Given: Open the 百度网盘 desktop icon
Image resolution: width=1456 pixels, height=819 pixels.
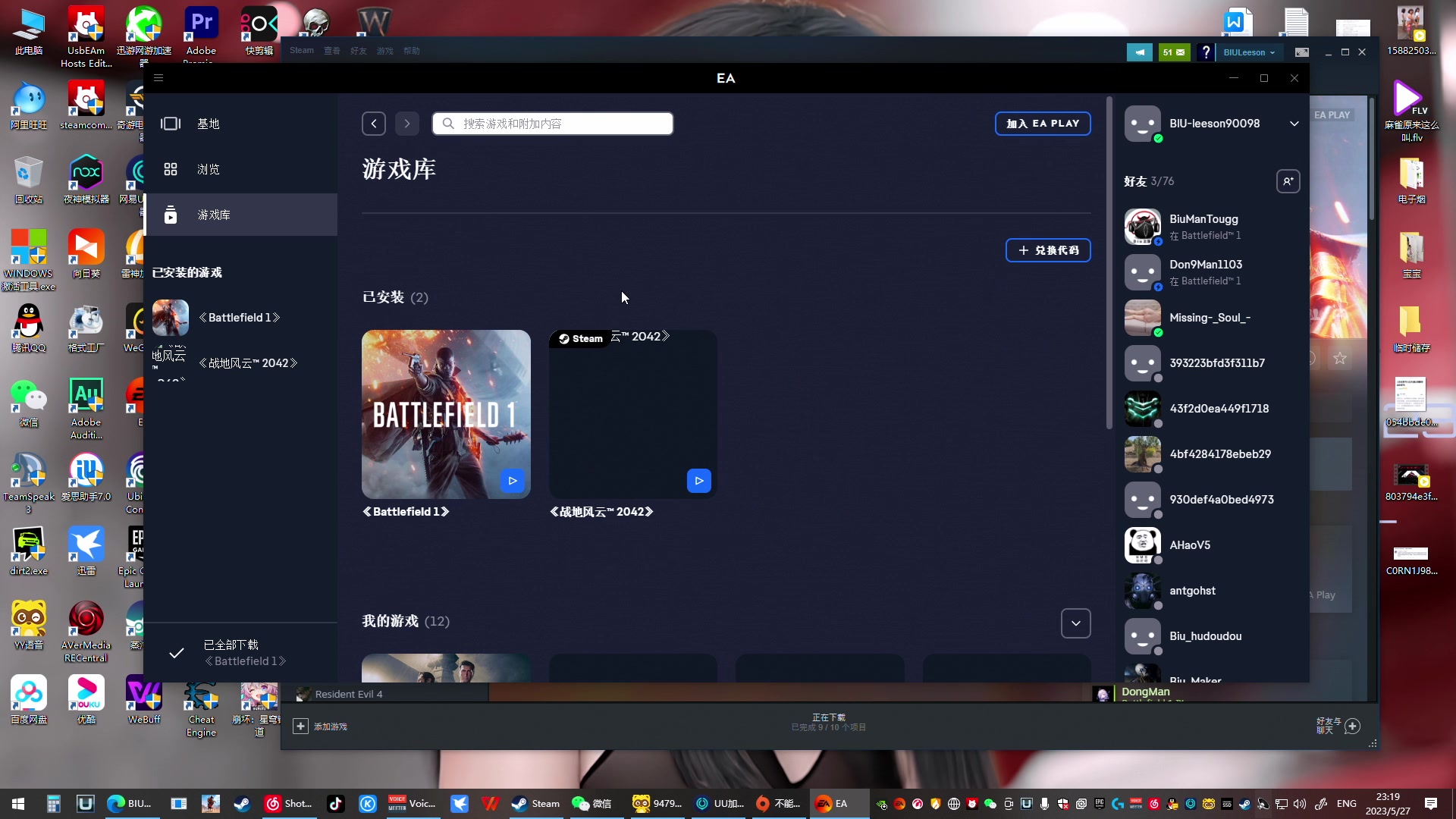Looking at the screenshot, I should (x=29, y=701).
